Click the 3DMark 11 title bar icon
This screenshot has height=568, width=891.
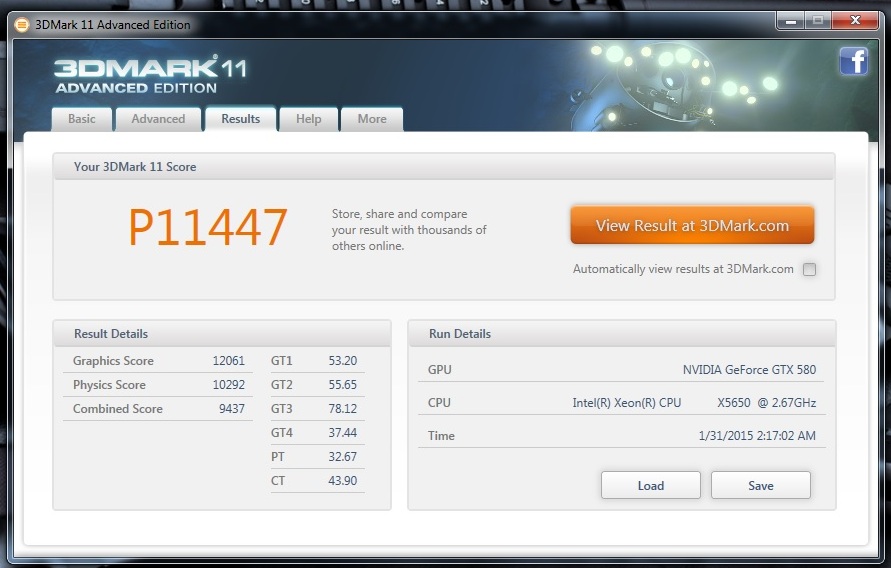pos(22,25)
